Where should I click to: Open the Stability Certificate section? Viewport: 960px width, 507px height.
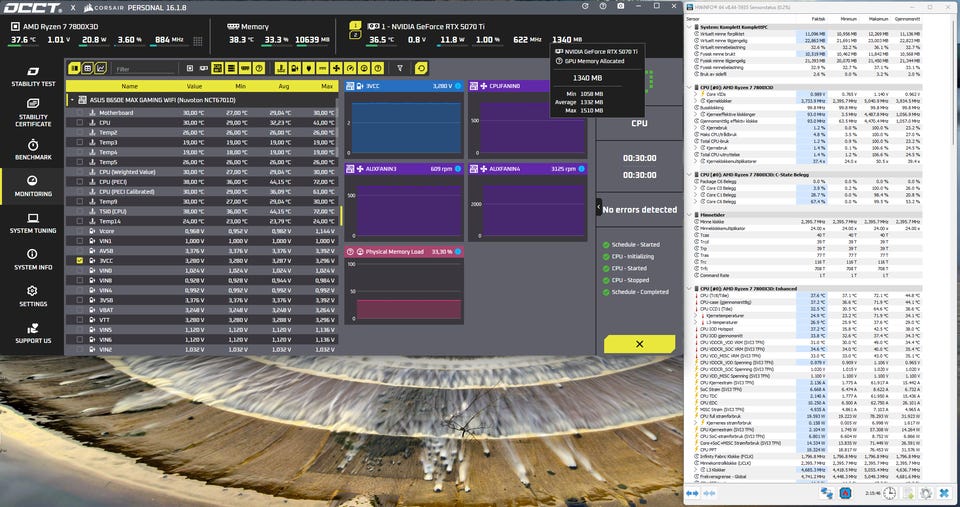[x=33, y=113]
